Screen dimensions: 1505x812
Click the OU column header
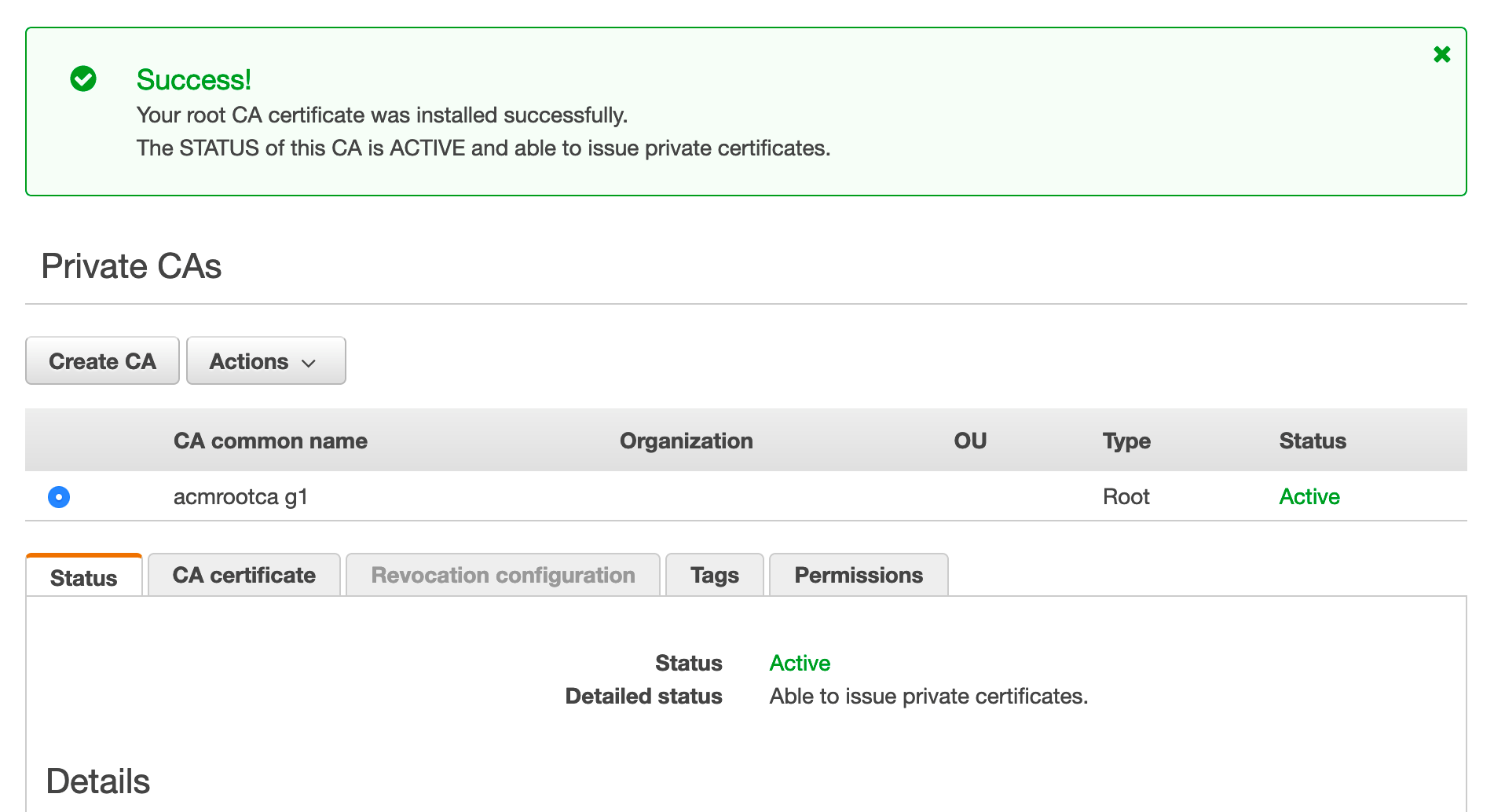pyautogui.click(x=970, y=441)
